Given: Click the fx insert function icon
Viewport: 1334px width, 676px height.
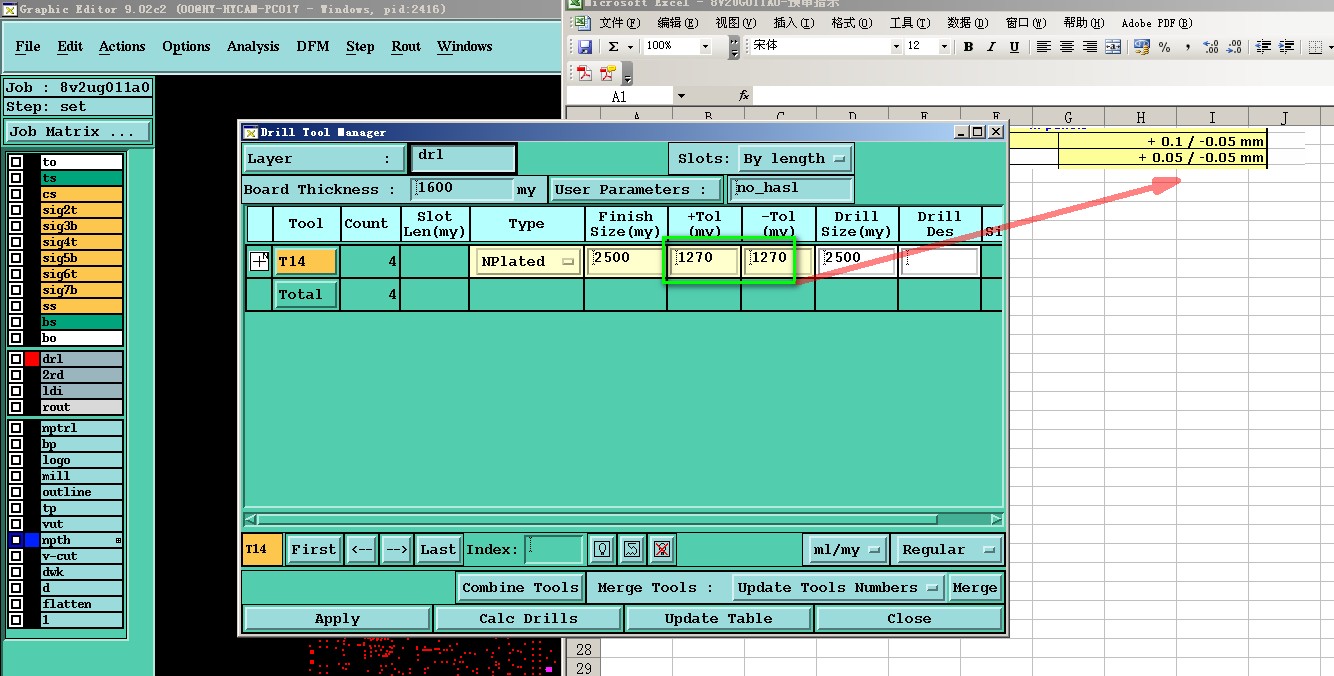Looking at the screenshot, I should tap(744, 96).
